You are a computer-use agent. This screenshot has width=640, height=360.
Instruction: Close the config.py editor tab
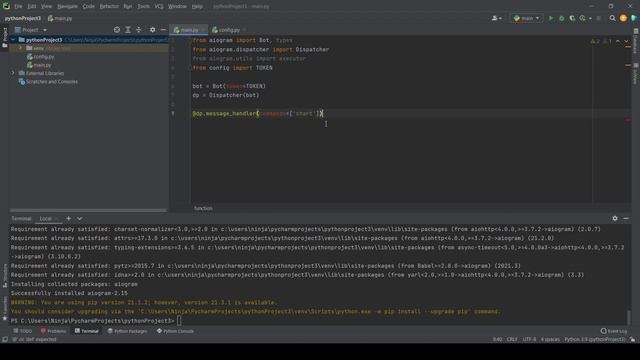[244, 30]
